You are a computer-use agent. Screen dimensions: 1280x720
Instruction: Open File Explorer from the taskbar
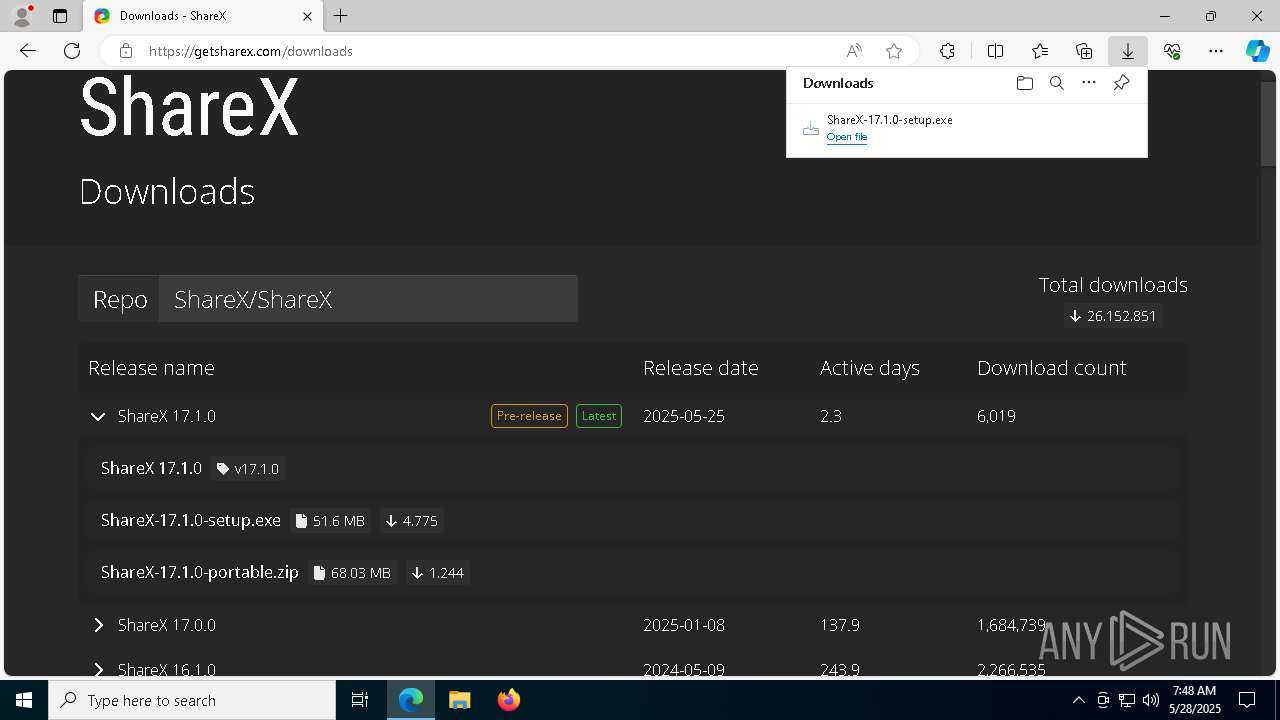(459, 700)
